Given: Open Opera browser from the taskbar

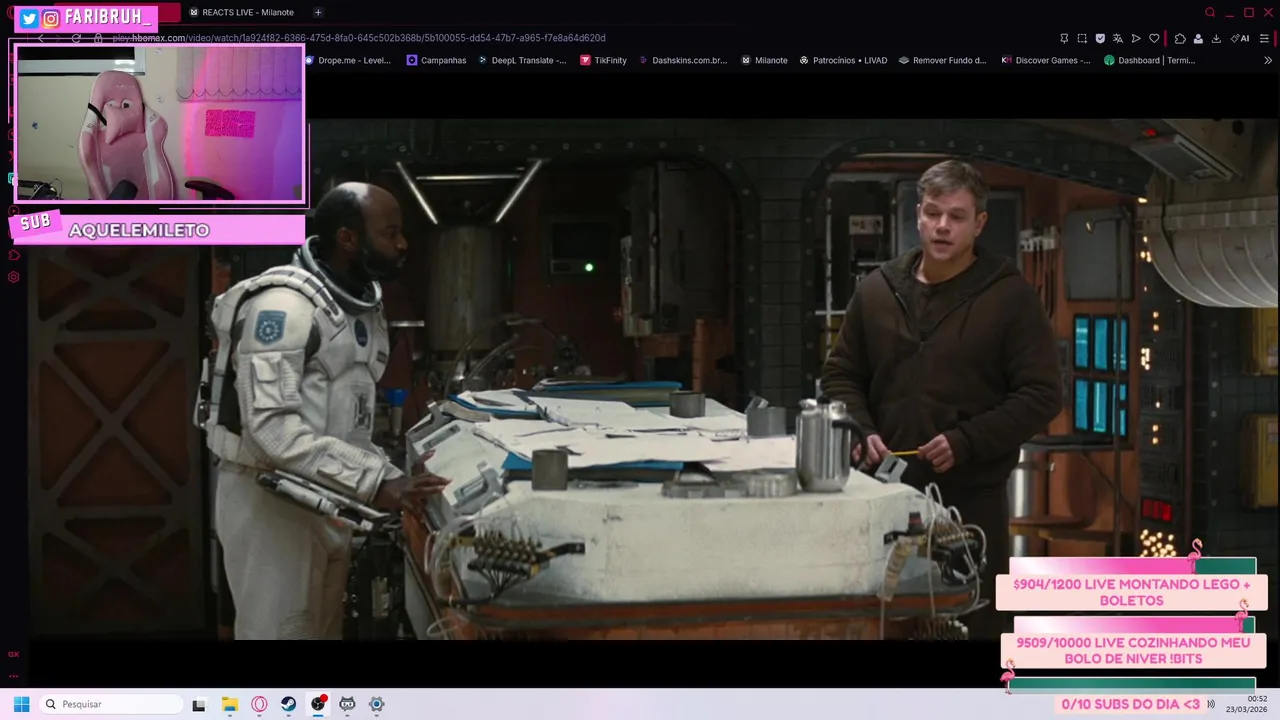Looking at the screenshot, I should [260, 704].
